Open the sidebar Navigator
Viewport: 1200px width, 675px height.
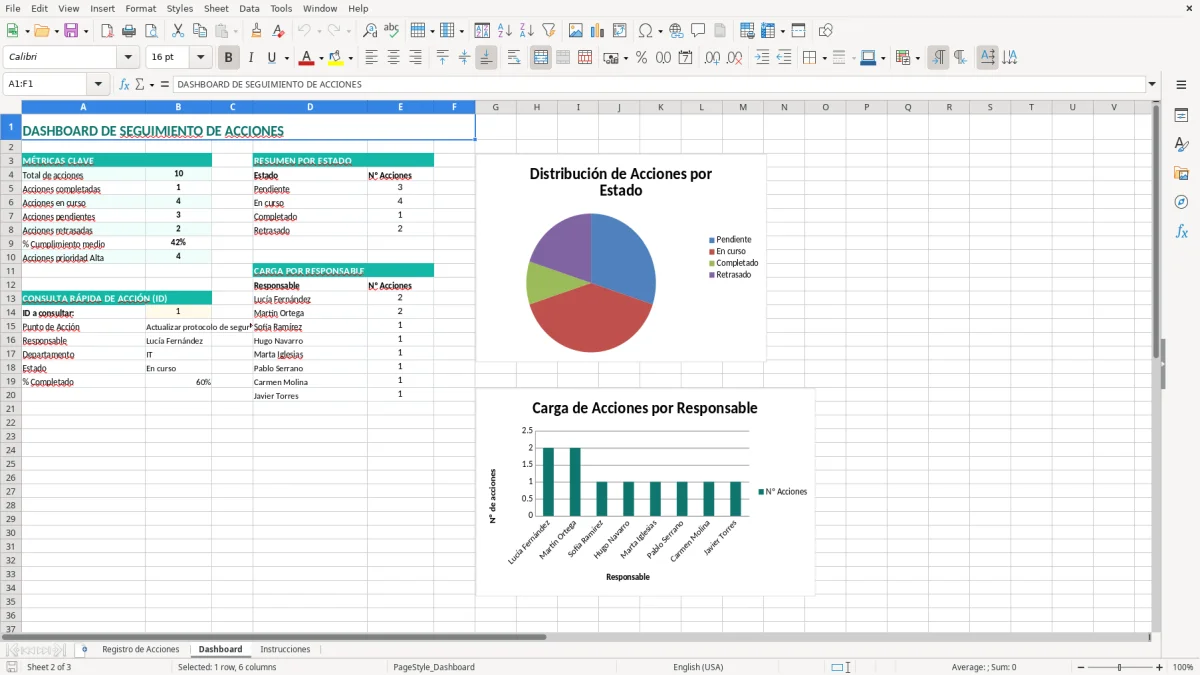pos(1181,203)
